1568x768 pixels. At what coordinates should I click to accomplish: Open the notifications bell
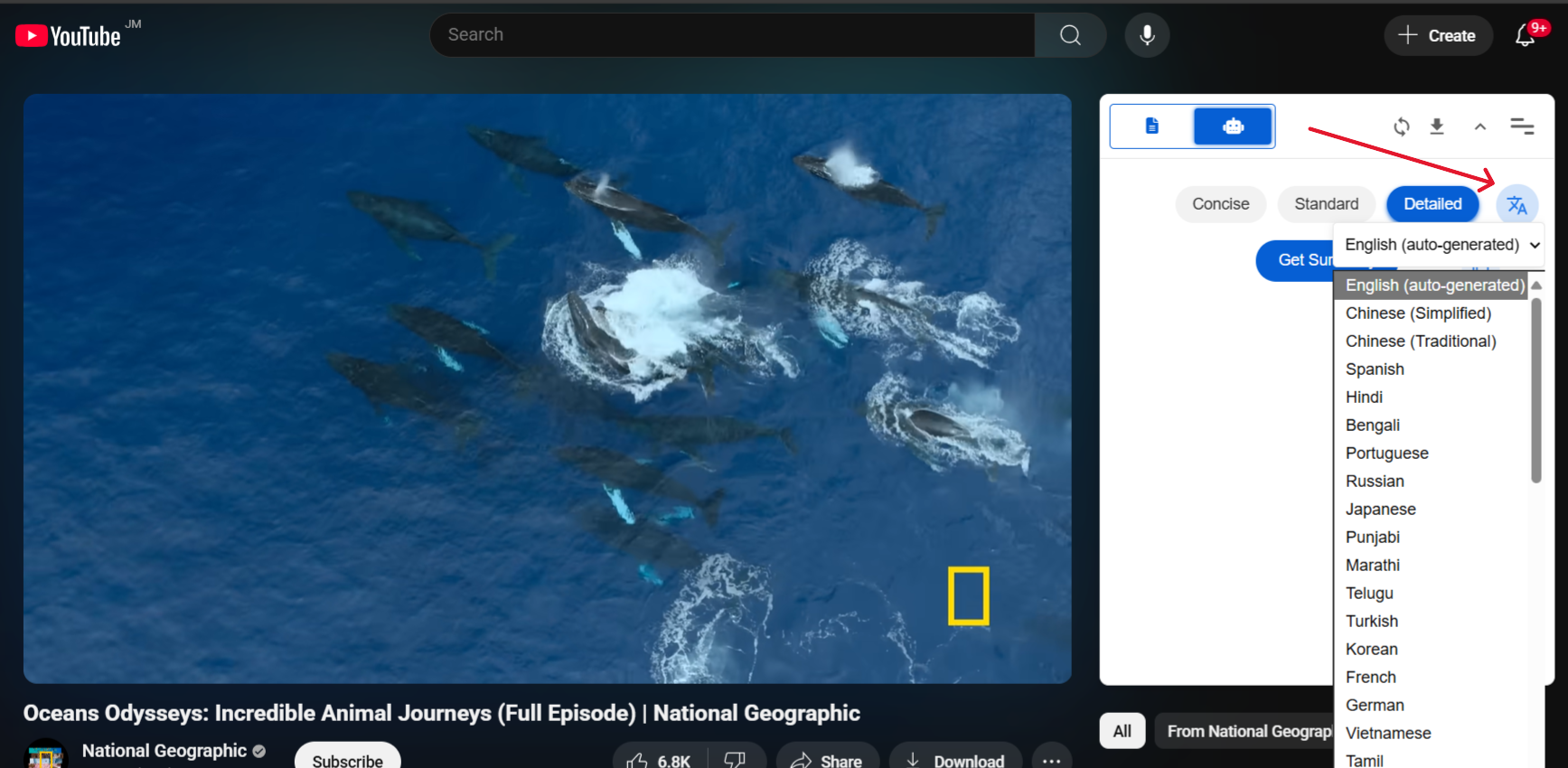[x=1526, y=35]
